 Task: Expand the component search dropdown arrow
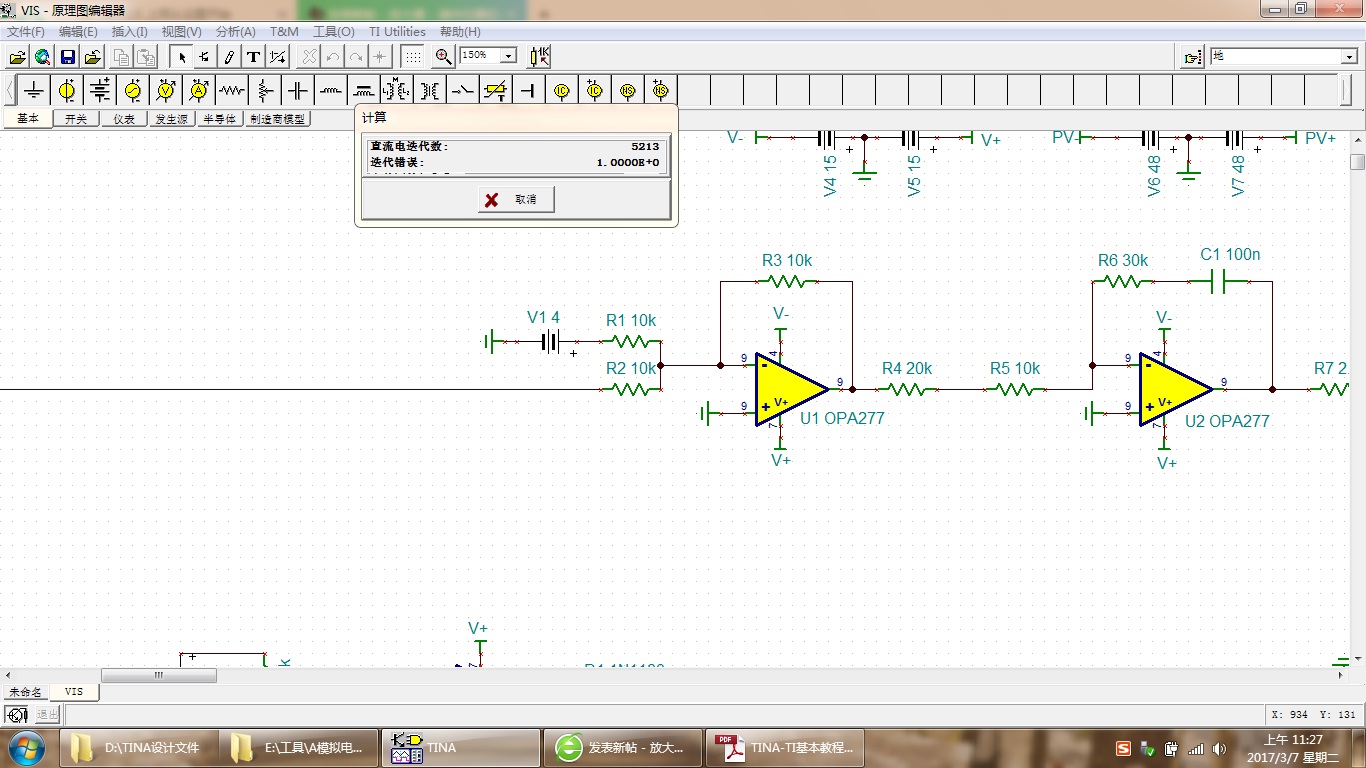pyautogui.click(x=1349, y=57)
